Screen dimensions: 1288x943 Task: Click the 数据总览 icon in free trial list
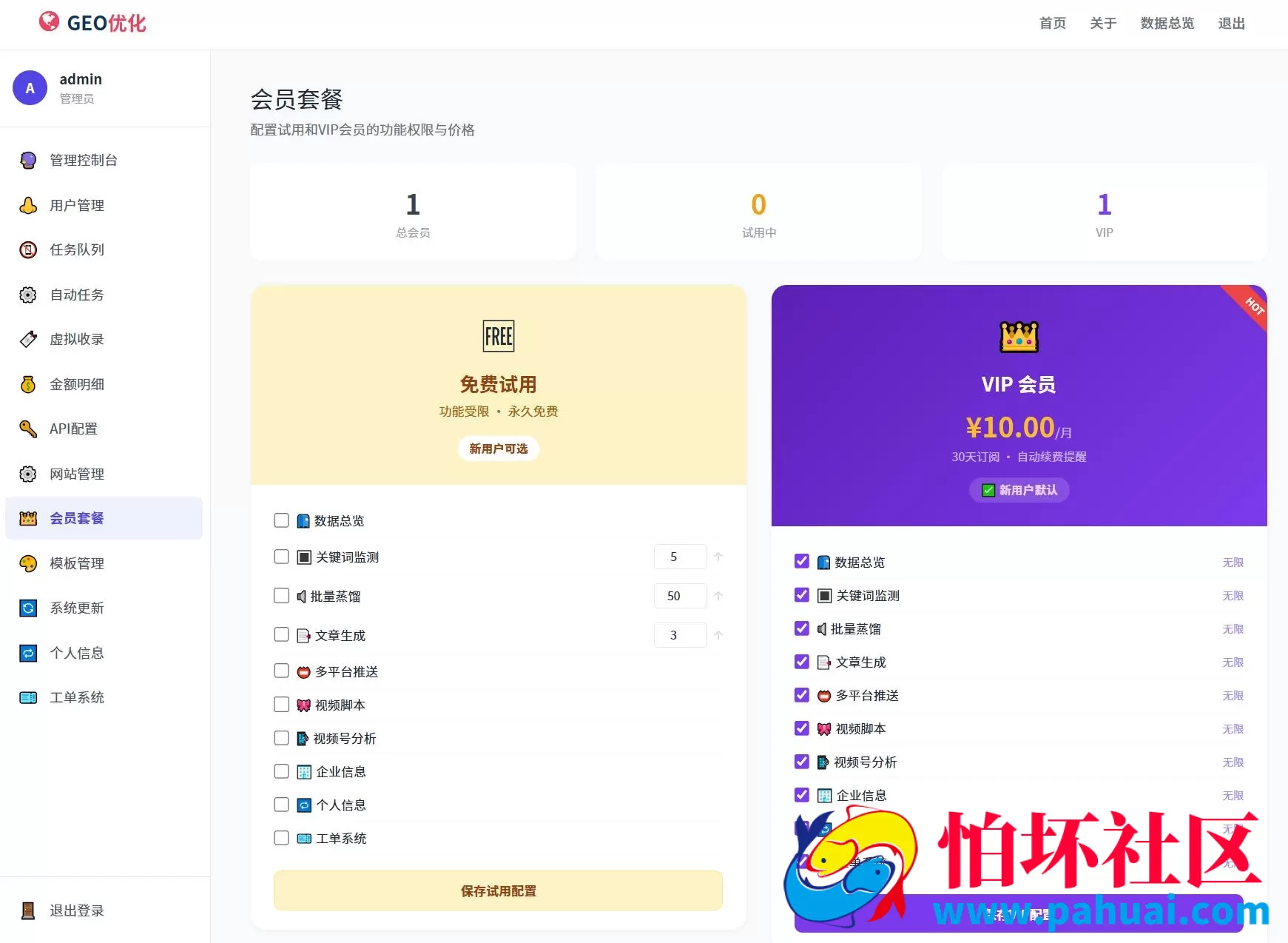pos(303,521)
